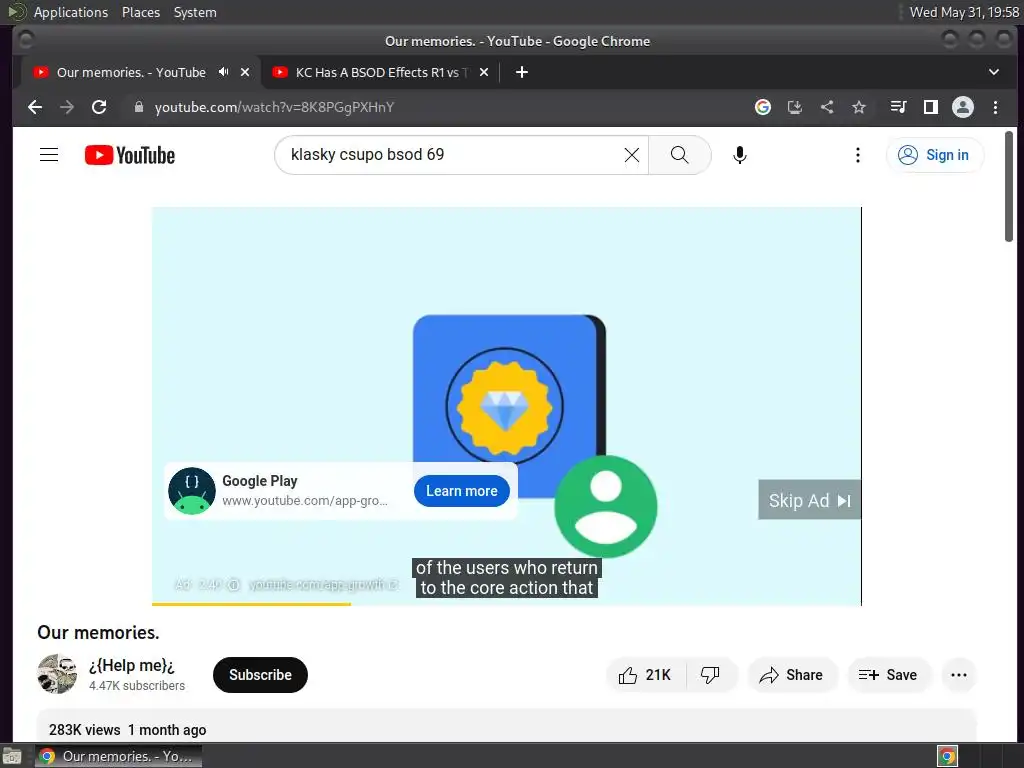Viewport: 1024px width, 768px height.
Task: Click the clock showing Wed May 31
Action: (x=964, y=12)
